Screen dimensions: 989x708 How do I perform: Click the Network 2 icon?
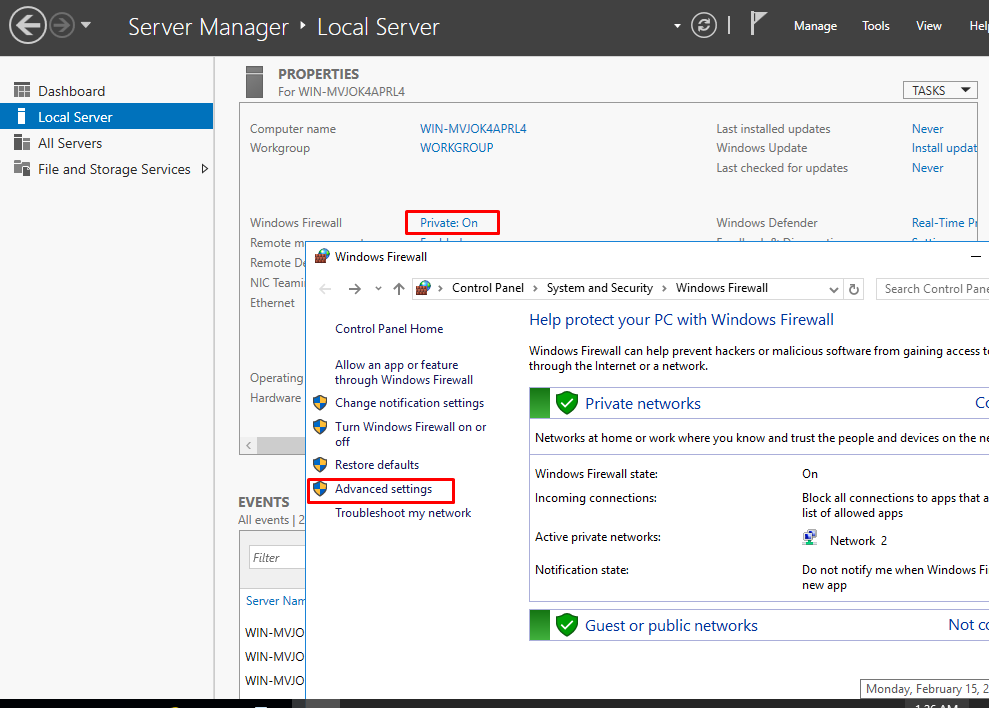810,538
